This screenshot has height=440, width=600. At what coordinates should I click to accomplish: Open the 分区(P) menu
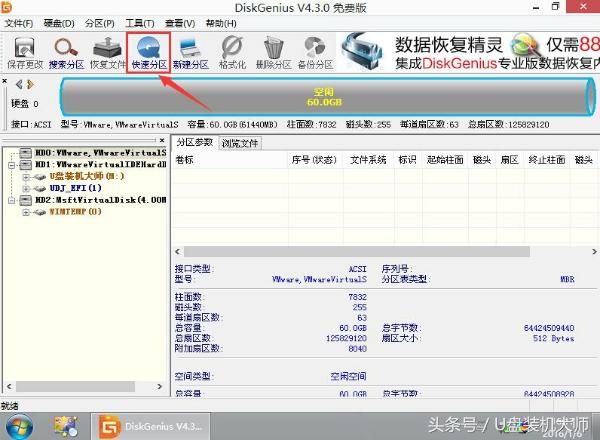point(99,24)
